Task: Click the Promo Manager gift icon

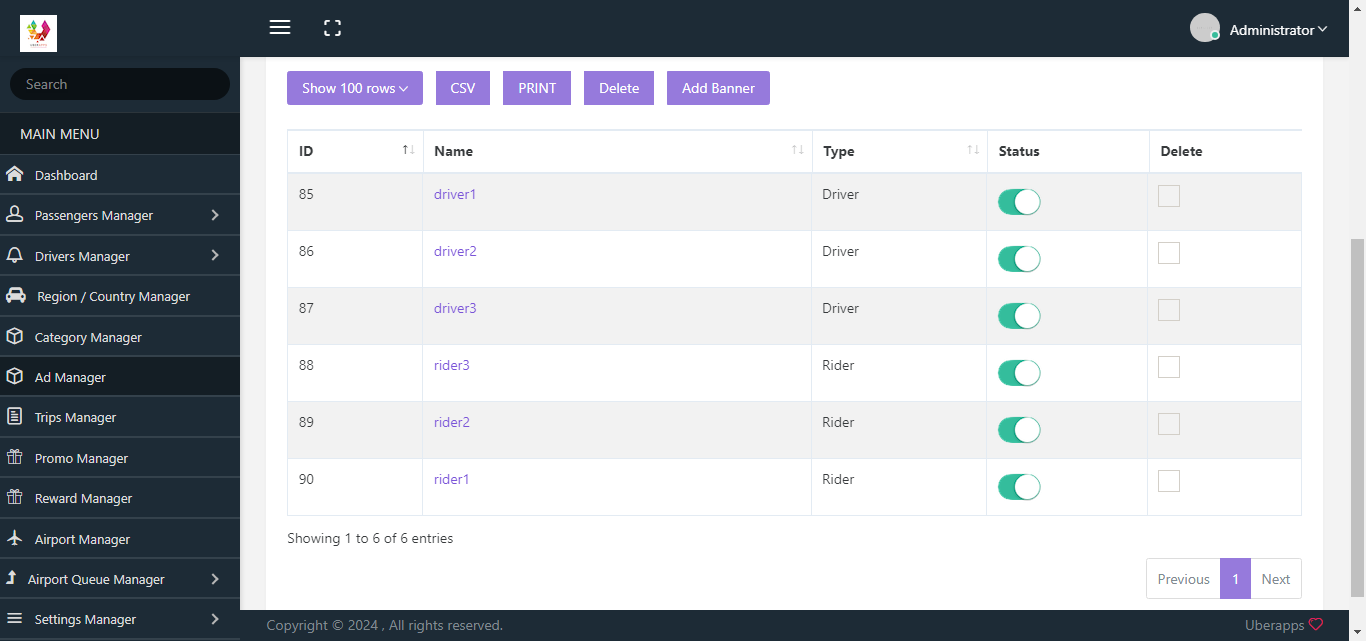Action: (15, 458)
